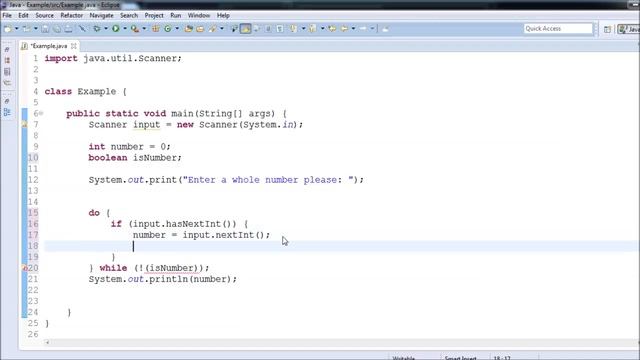
Task: Expand the Run configurations dropdown arrow
Action: tap(125, 29)
